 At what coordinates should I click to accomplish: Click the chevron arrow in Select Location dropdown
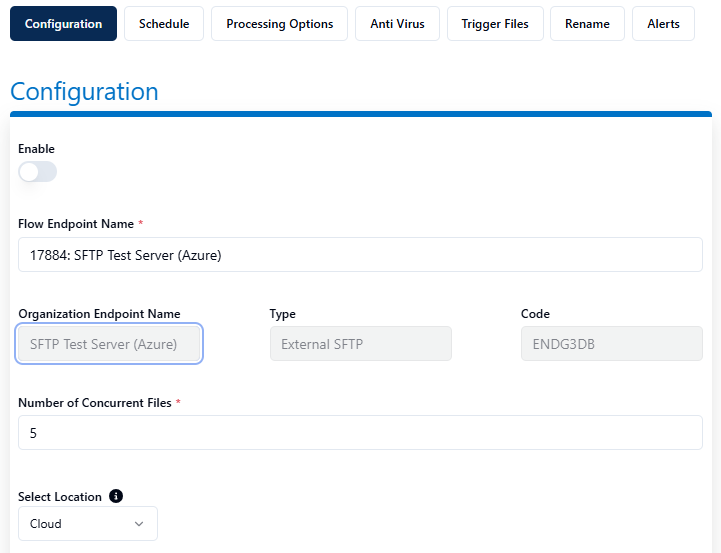[139, 523]
